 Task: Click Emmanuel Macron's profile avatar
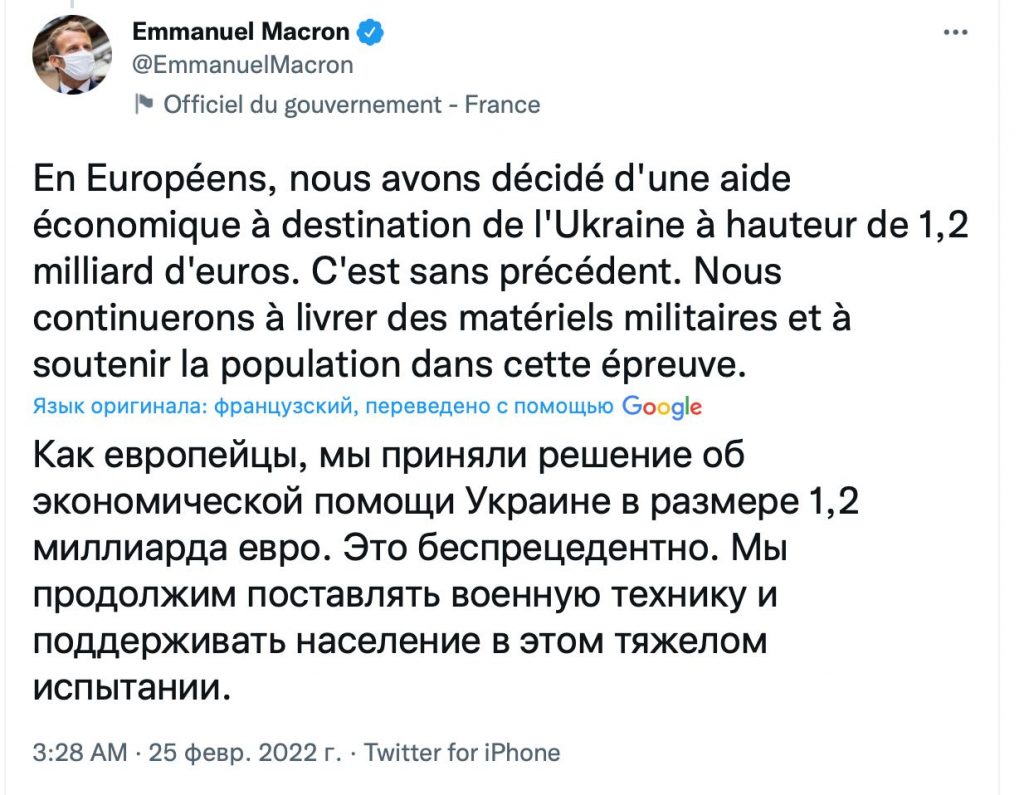pyautogui.click(x=72, y=55)
